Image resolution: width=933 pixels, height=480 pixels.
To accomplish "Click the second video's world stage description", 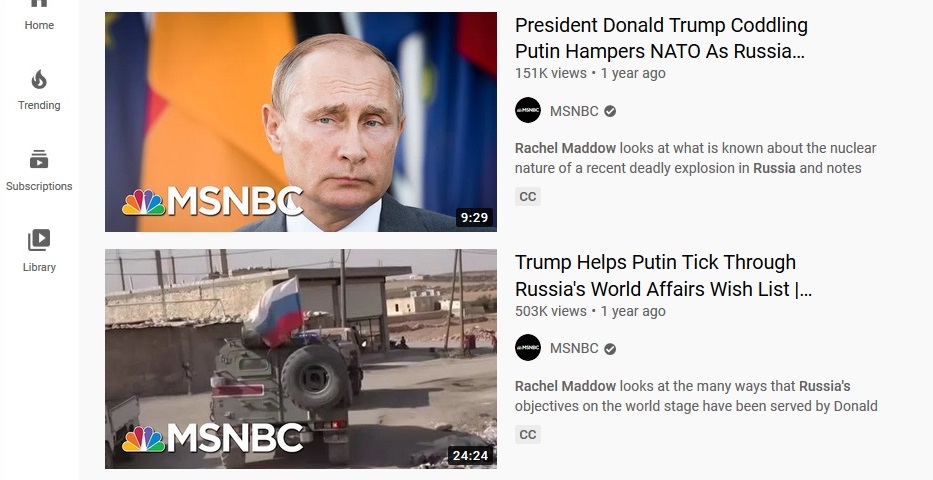I will [x=696, y=396].
